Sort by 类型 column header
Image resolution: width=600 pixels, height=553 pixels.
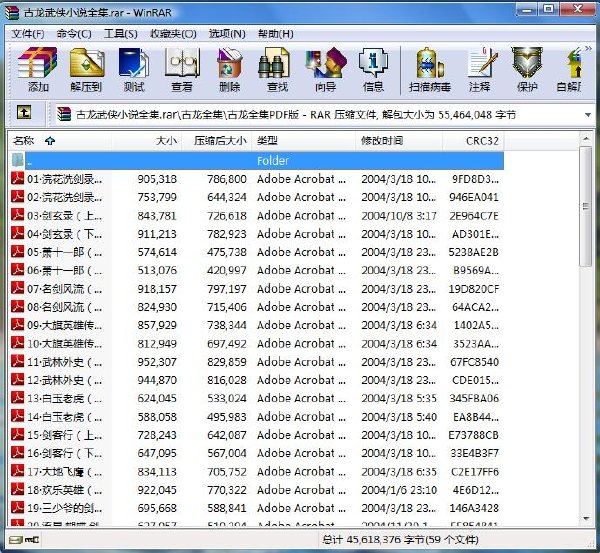pos(303,141)
